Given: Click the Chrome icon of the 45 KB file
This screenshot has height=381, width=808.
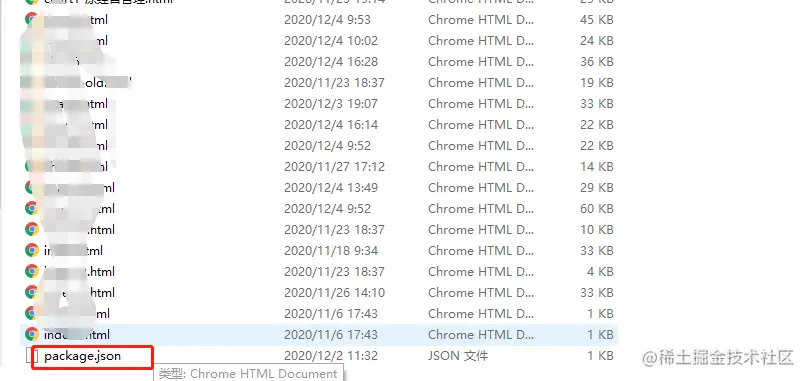Looking at the screenshot, I should pyautogui.click(x=32, y=20).
